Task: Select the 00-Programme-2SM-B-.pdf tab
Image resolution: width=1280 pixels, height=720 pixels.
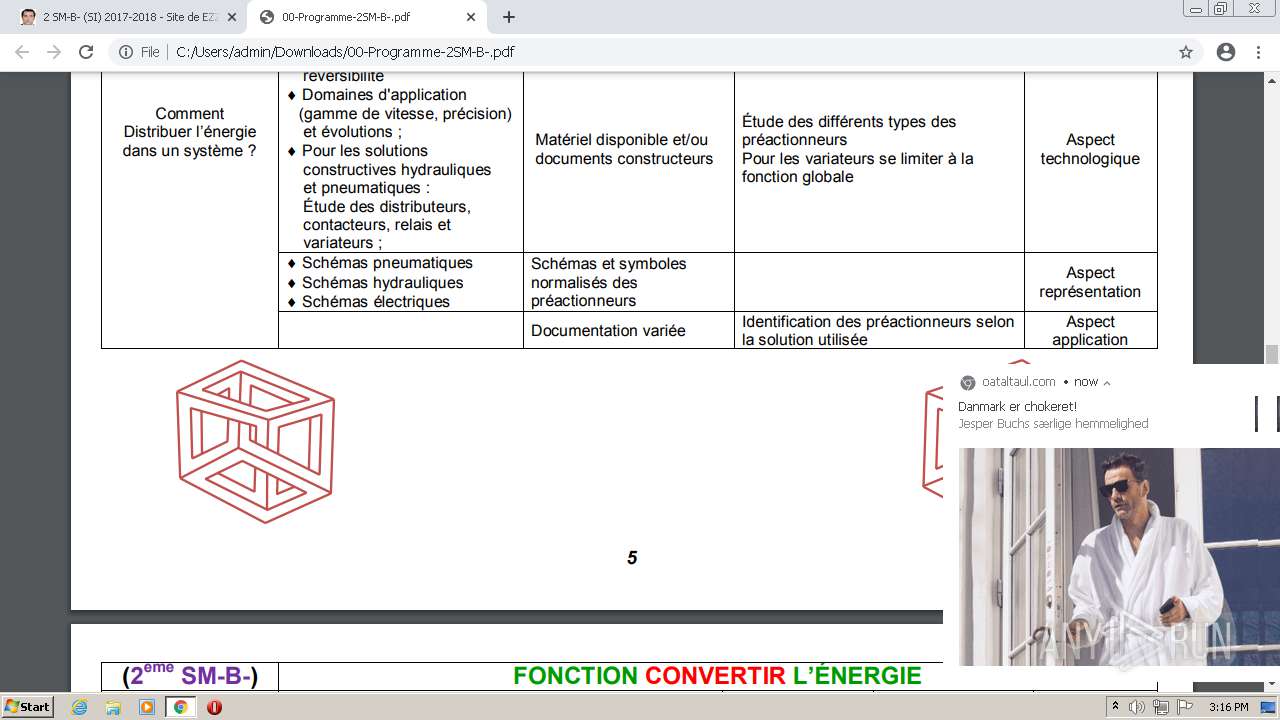Action: tap(366, 17)
